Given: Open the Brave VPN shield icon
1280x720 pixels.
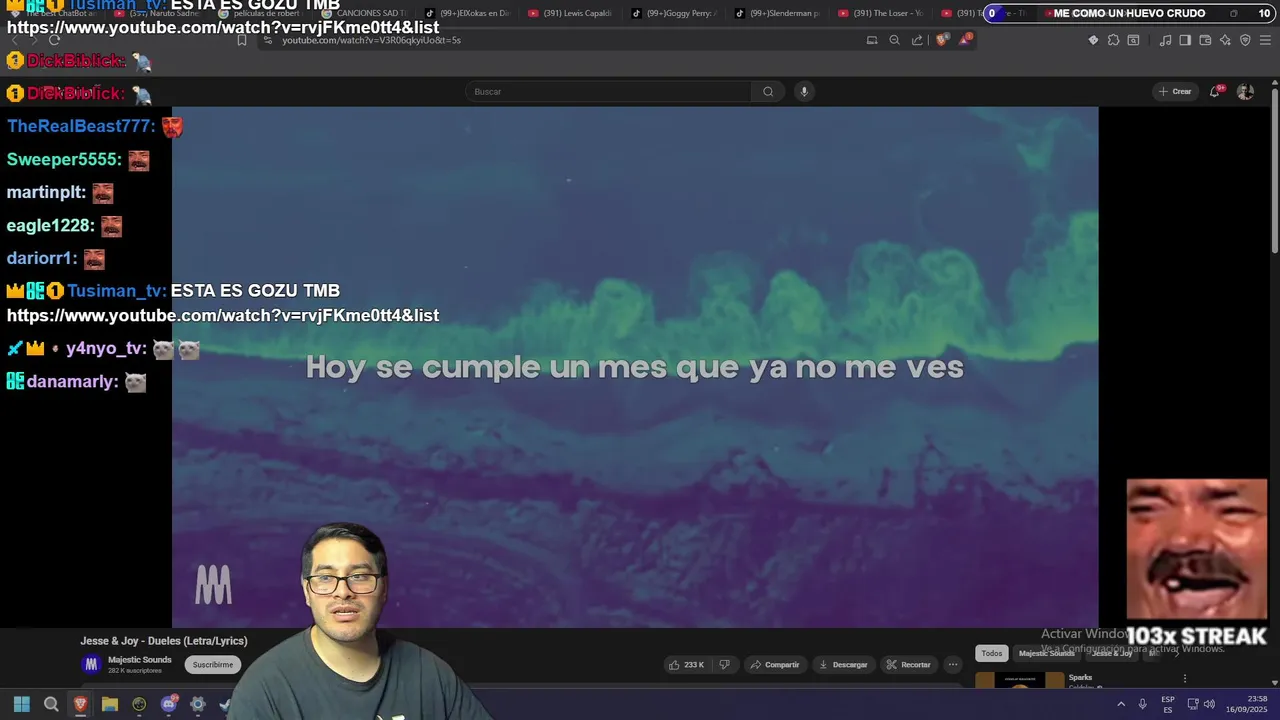Looking at the screenshot, I should [x=1245, y=40].
